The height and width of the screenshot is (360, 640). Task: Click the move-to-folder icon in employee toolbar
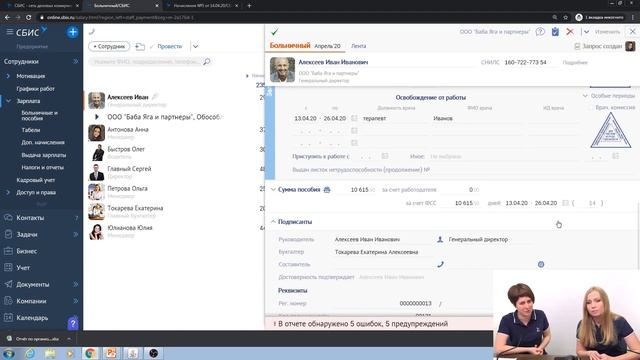tap(140, 47)
